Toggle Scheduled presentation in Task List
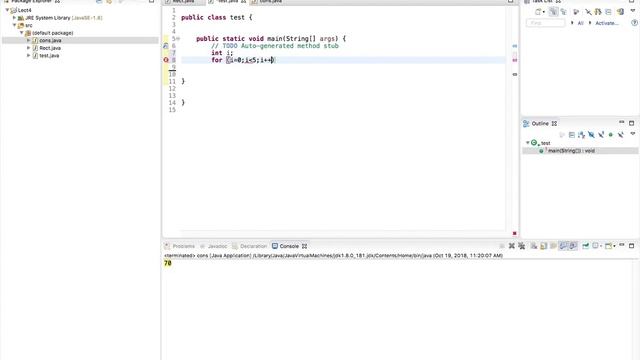 tap(564, 12)
